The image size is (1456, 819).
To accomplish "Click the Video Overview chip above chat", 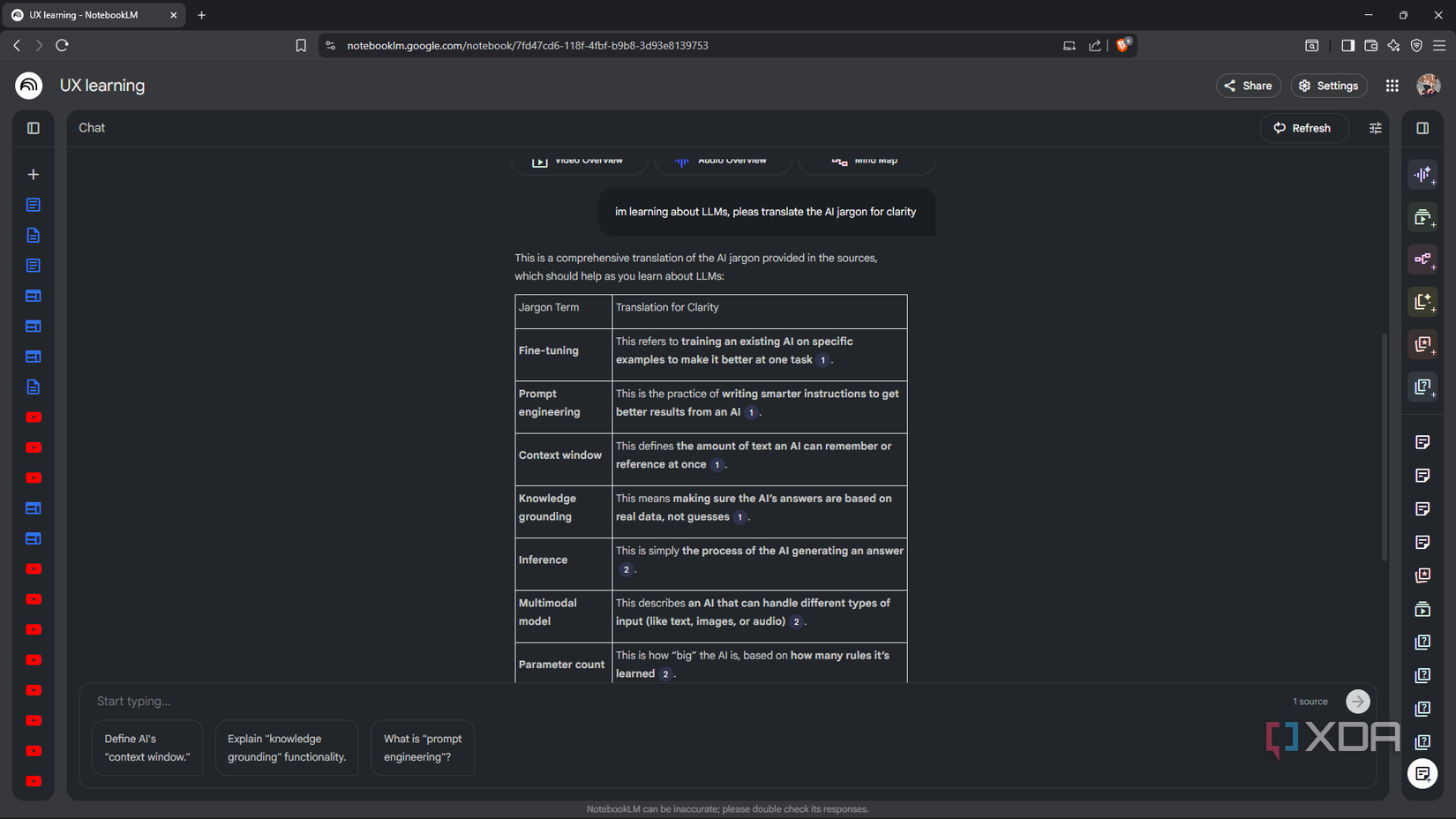I will click(x=580, y=161).
